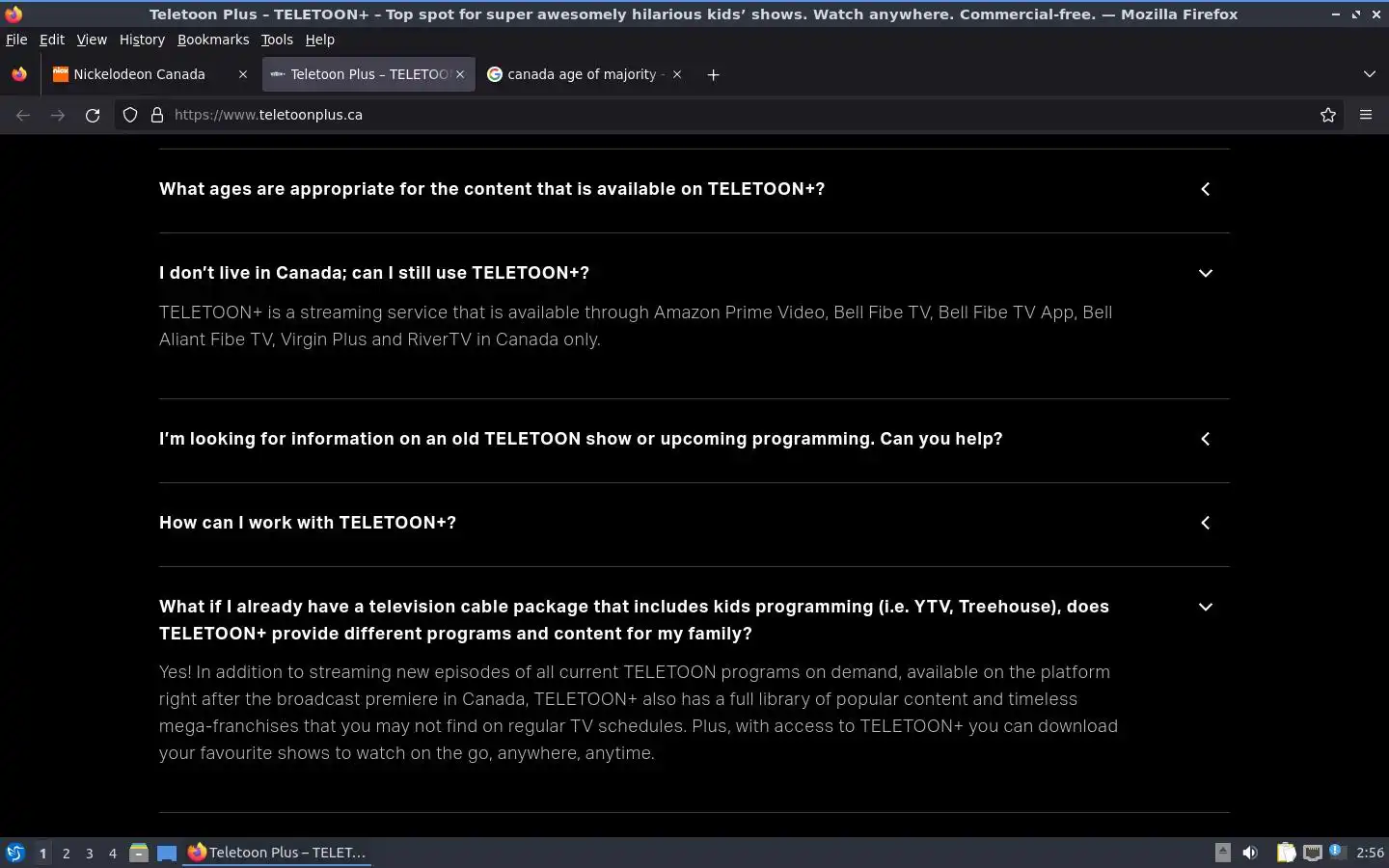Viewport: 1389px width, 868px height.
Task: Switch to workspace 1
Action: point(42,853)
